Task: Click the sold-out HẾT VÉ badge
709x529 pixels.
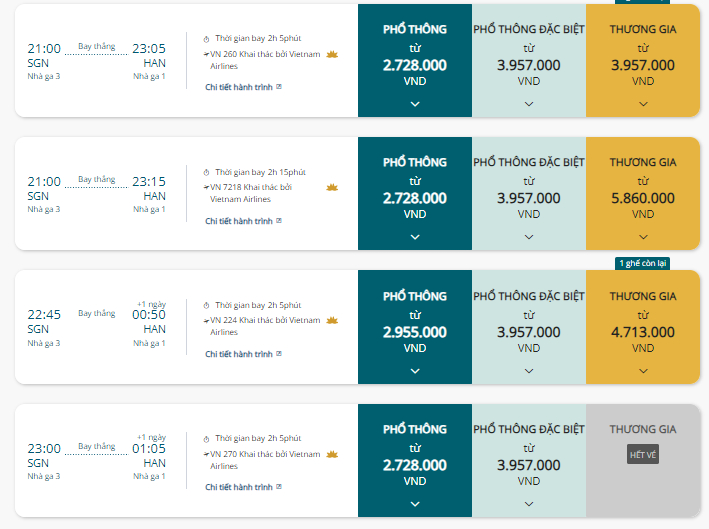Action: tap(643, 454)
